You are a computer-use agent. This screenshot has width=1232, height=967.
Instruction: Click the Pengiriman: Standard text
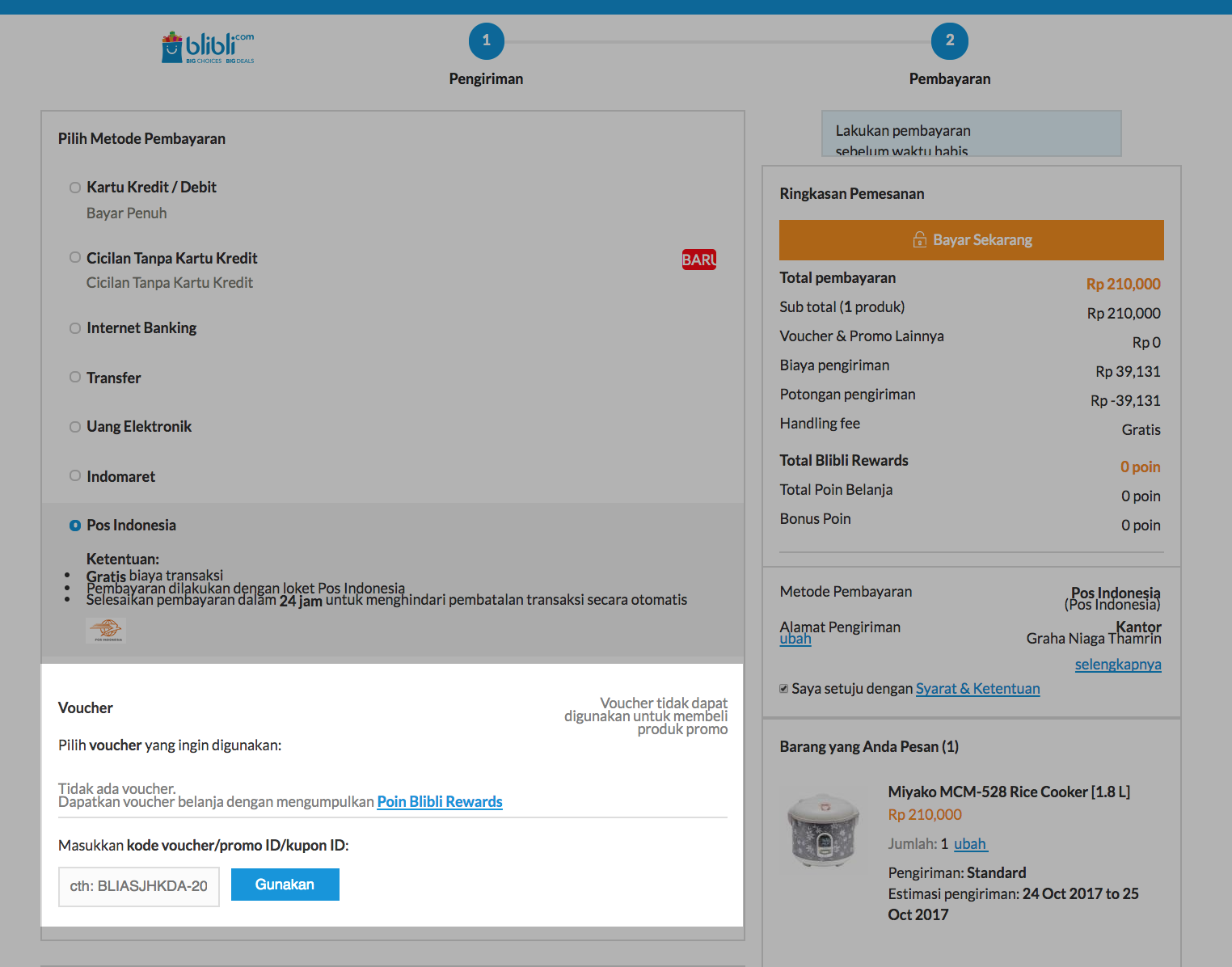957,872
